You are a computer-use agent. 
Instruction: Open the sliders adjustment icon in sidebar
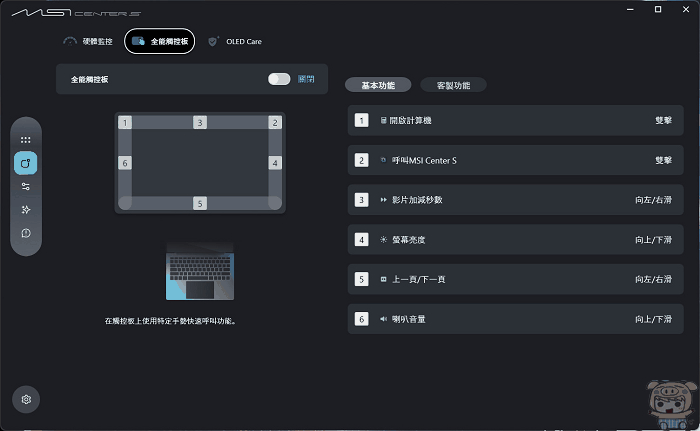pyautogui.click(x=26, y=186)
